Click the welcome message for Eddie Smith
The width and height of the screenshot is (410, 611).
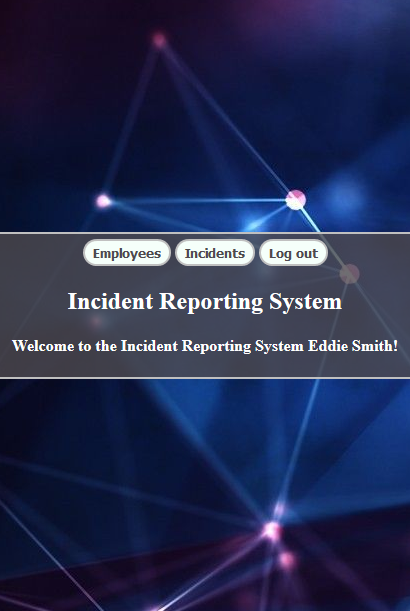[205, 346]
